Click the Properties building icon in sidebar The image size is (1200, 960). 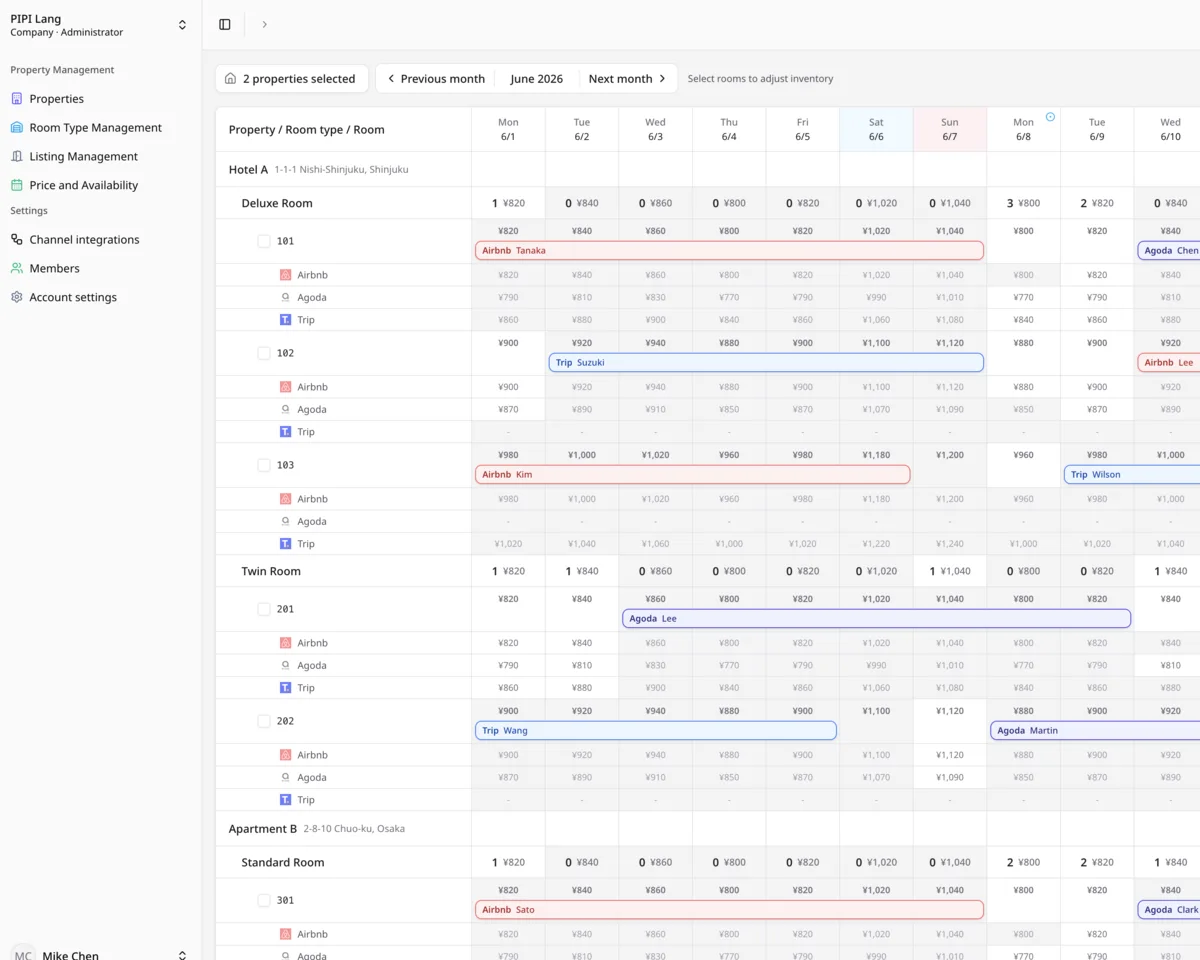coord(17,99)
